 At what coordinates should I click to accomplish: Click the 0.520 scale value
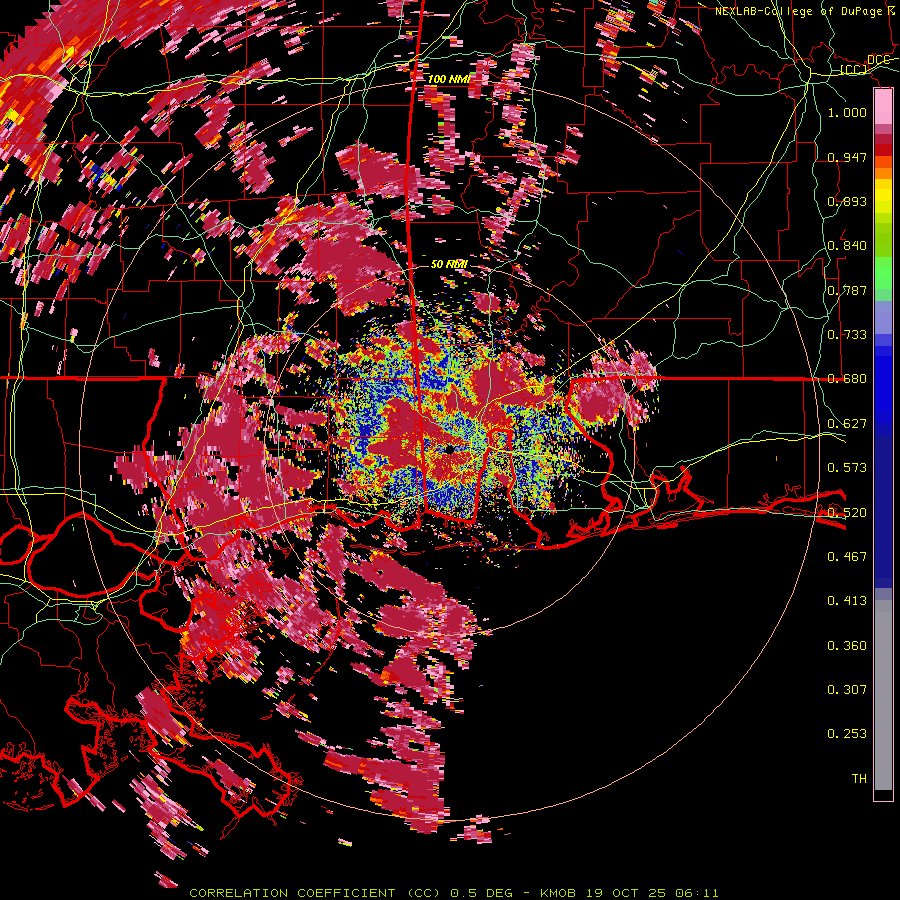[847, 513]
